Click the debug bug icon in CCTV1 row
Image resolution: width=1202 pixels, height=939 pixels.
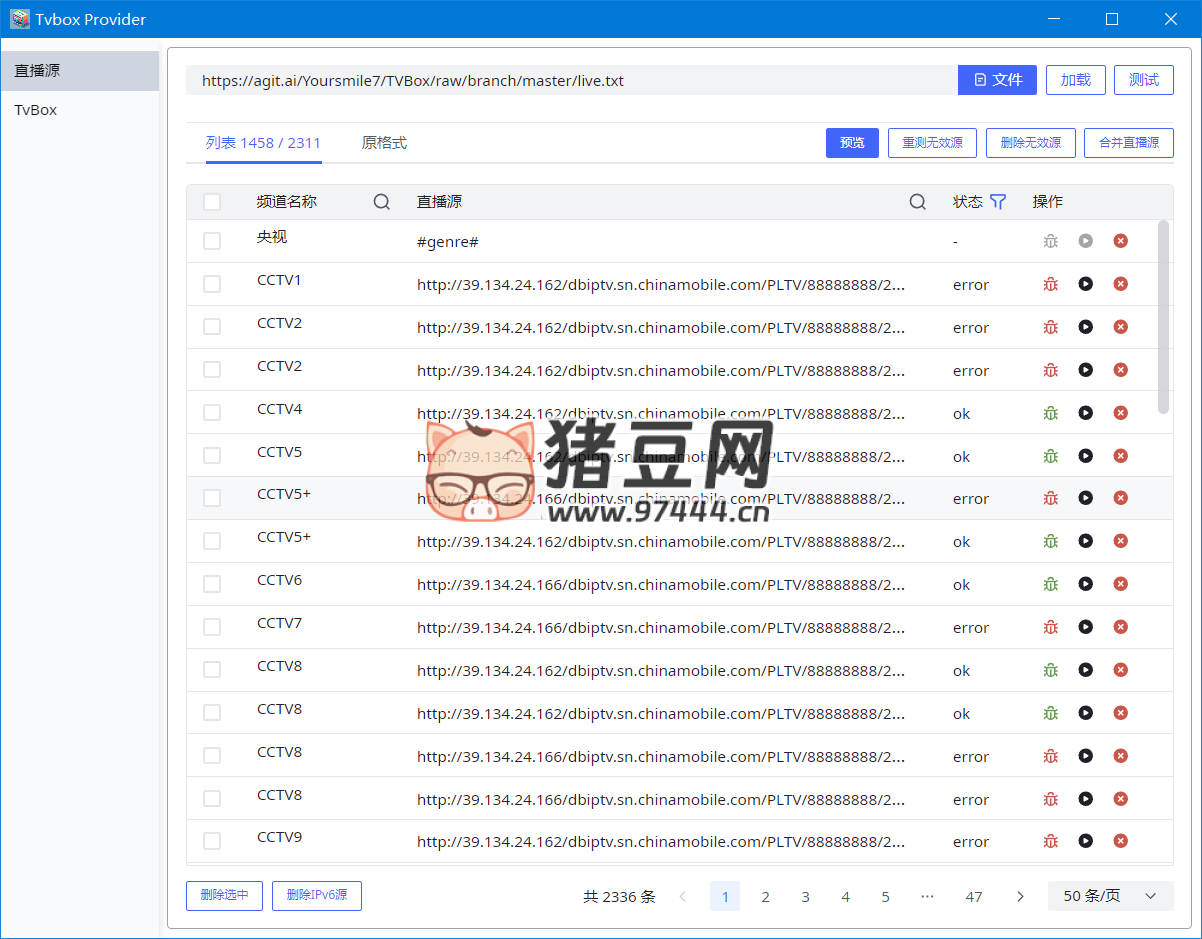tap(1050, 284)
